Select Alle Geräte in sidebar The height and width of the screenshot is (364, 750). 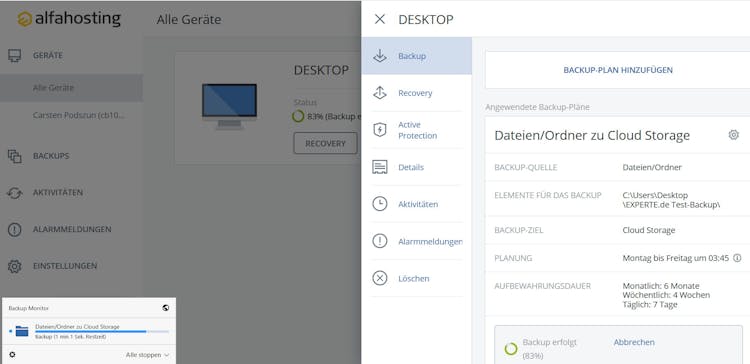[x=72, y=88]
